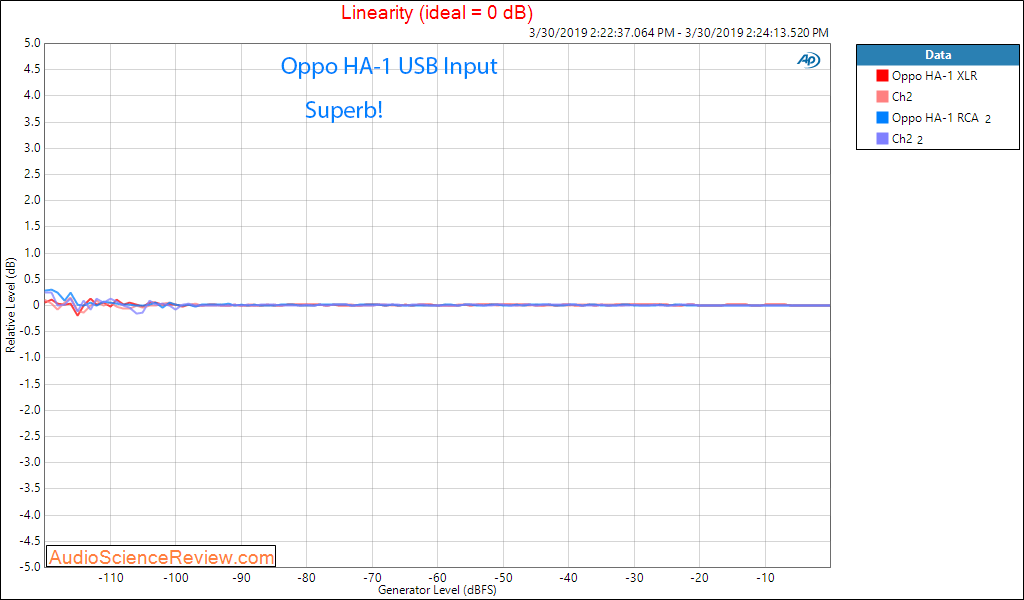Click the -40 tick on the horizontal axis

click(568, 578)
